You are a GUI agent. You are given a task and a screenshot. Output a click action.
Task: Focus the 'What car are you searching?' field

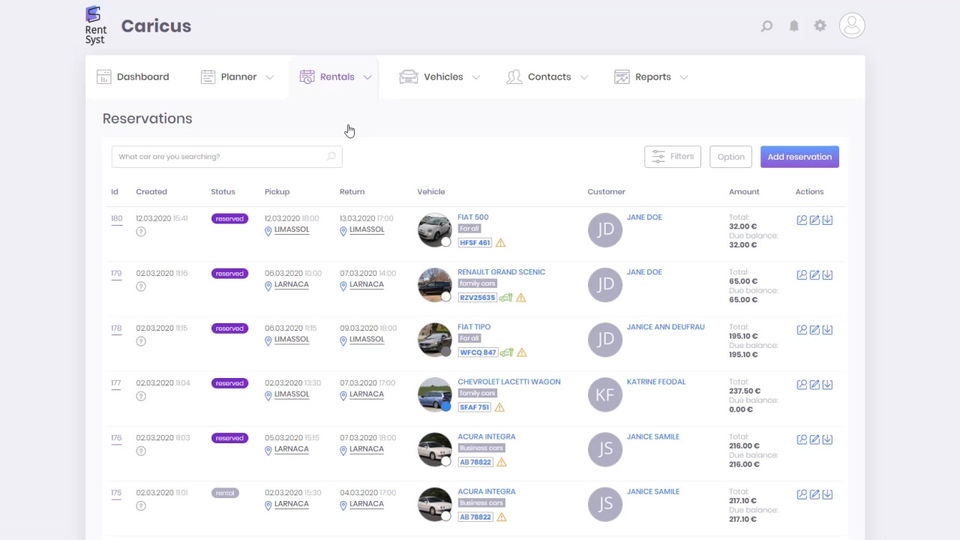pyautogui.click(x=227, y=157)
